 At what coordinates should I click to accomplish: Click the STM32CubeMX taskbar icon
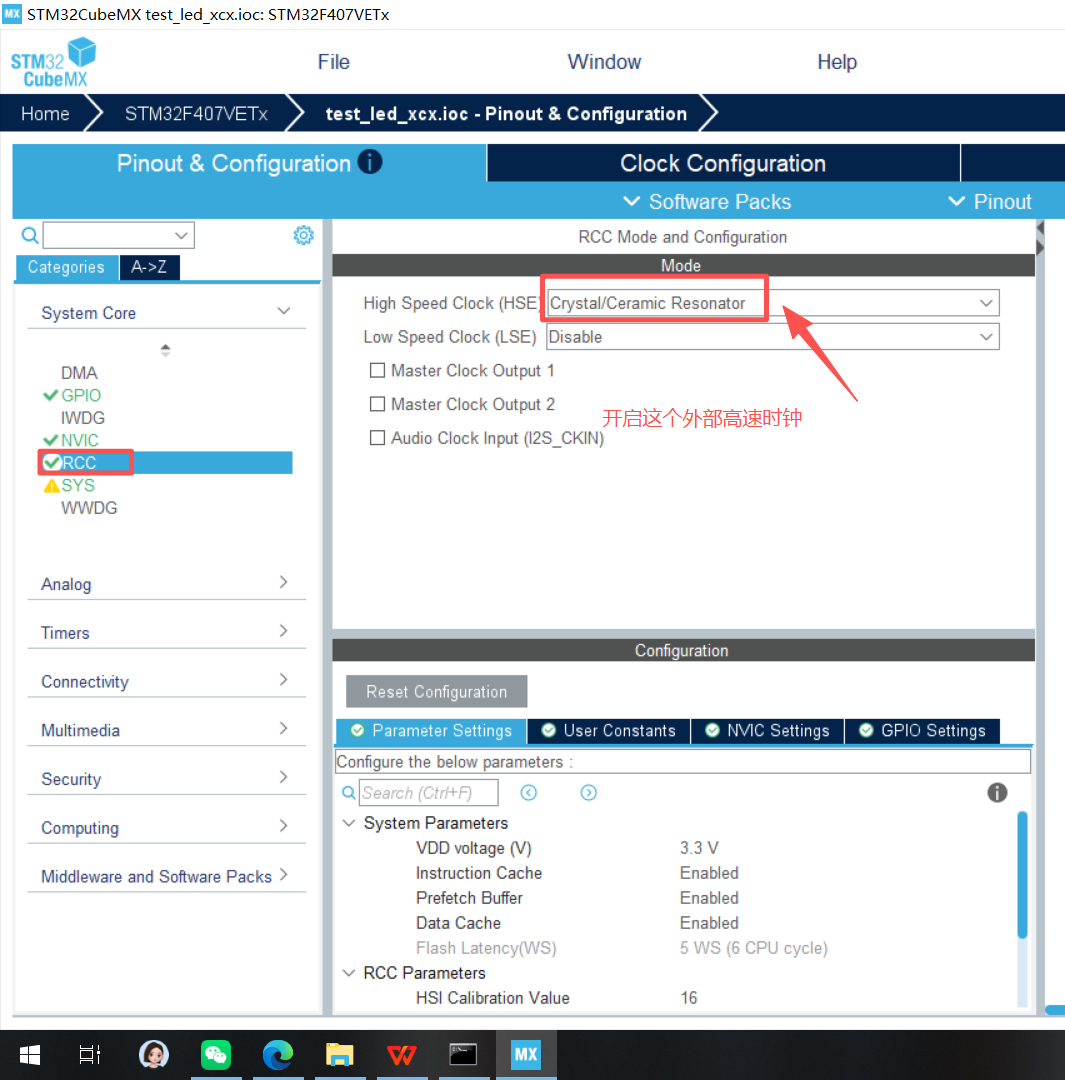pos(526,1055)
